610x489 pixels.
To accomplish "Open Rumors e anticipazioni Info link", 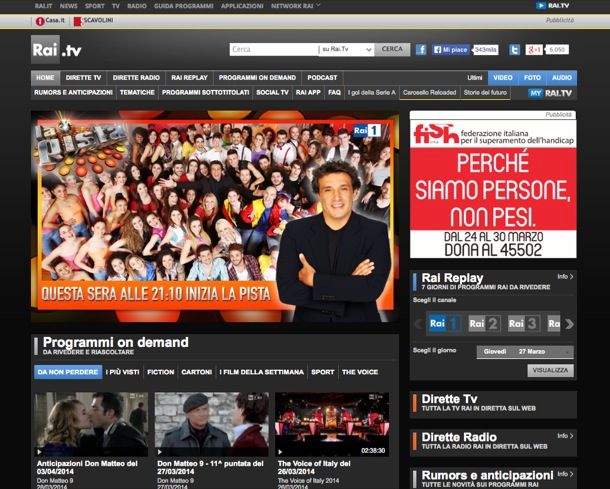I will 565,474.
